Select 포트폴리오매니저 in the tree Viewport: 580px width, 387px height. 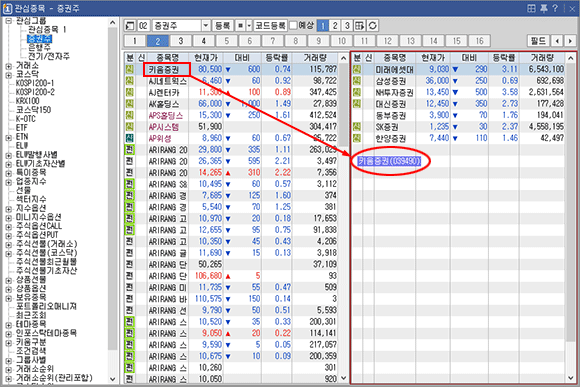pyautogui.click(x=46, y=306)
